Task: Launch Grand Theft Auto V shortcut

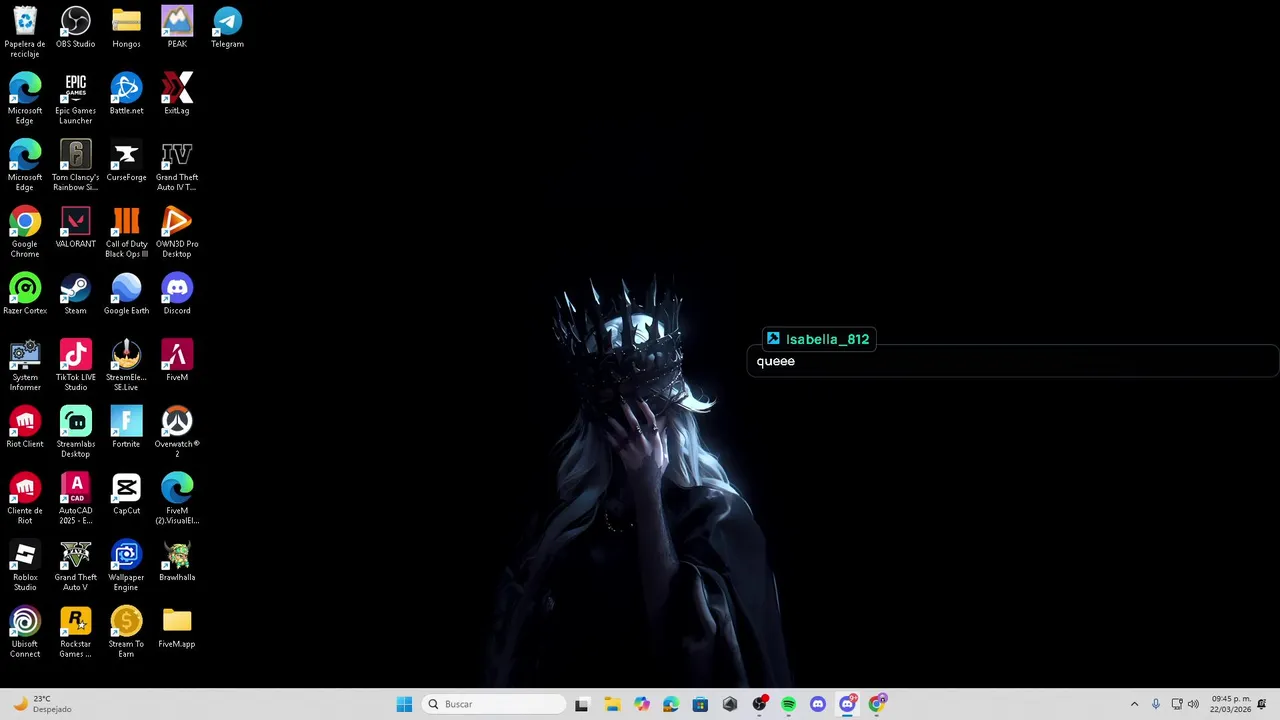Action: (x=76, y=566)
